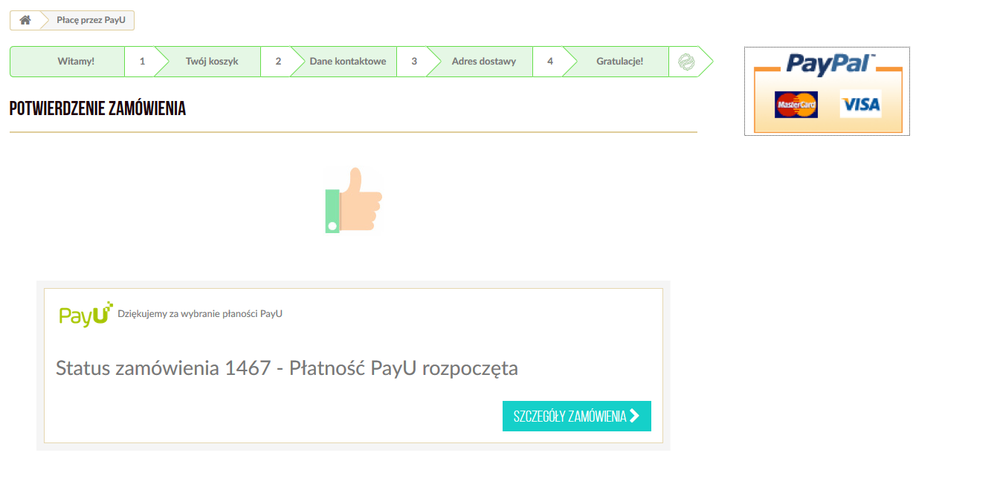Go to the Witamy! step
This screenshot has height=490, width=1000.
click(x=76, y=62)
